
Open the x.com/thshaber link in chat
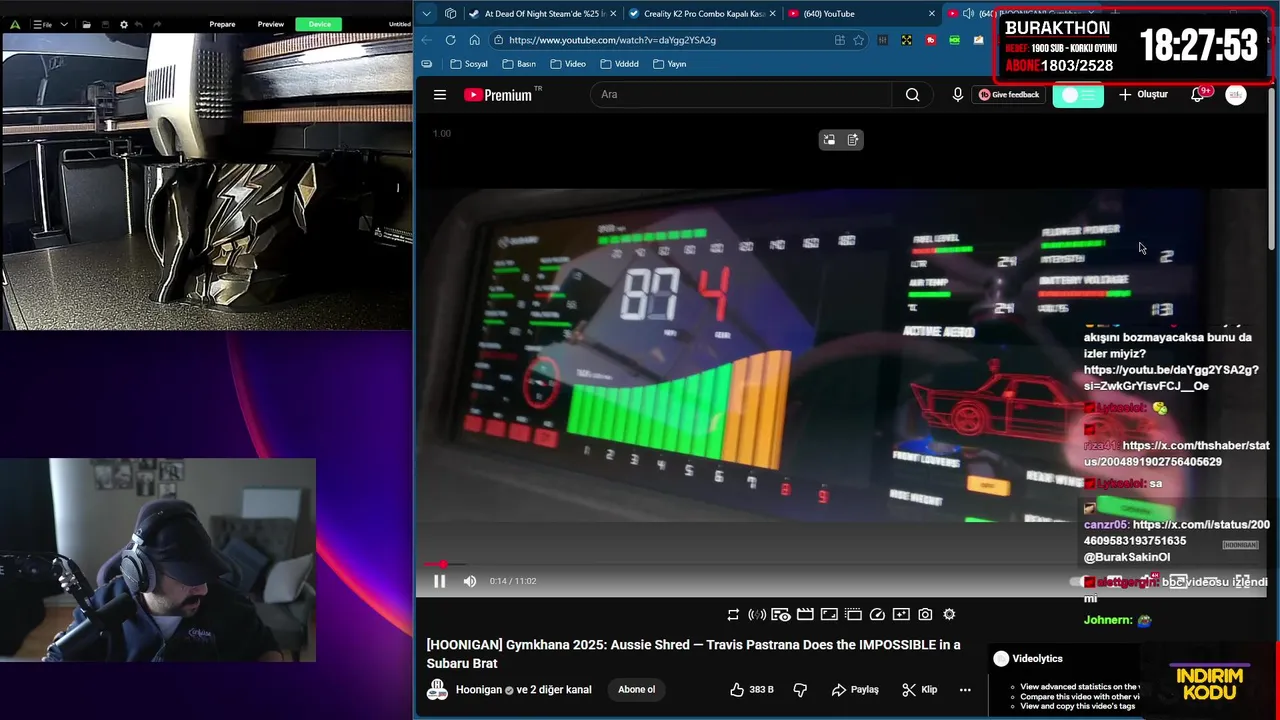[1177, 454]
